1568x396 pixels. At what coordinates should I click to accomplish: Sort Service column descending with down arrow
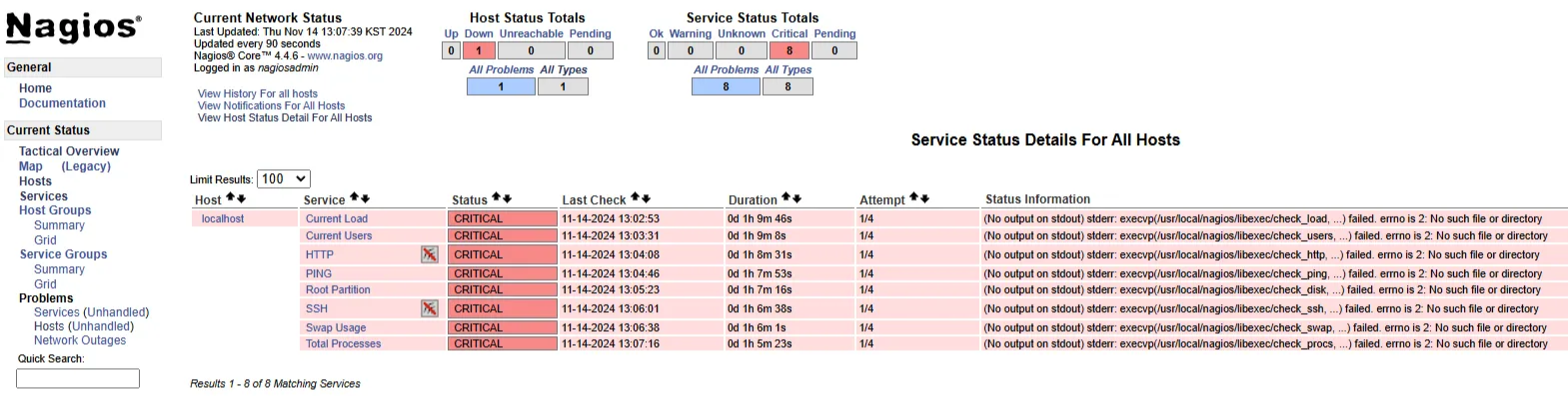pos(365,198)
